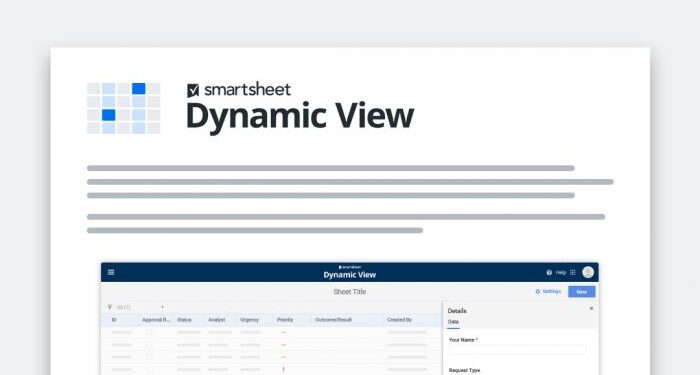Open the hamburger menu in Dynamic View
The height and width of the screenshot is (375, 700).
tap(111, 272)
